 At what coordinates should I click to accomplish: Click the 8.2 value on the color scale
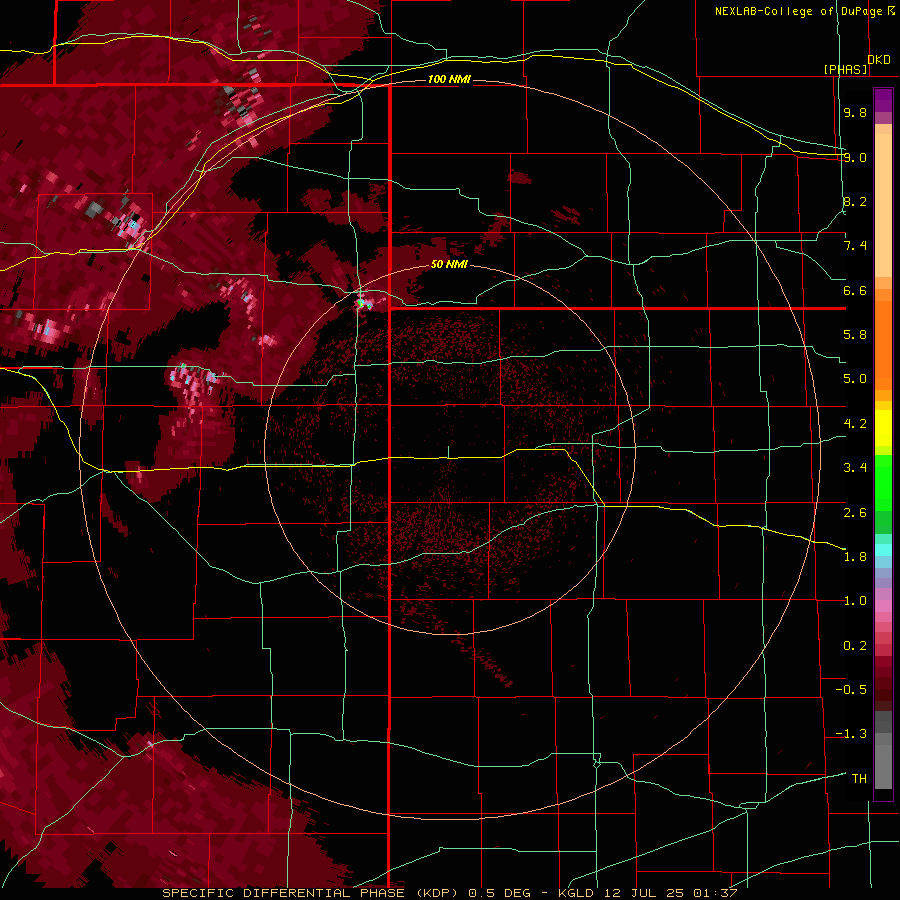[x=855, y=201]
